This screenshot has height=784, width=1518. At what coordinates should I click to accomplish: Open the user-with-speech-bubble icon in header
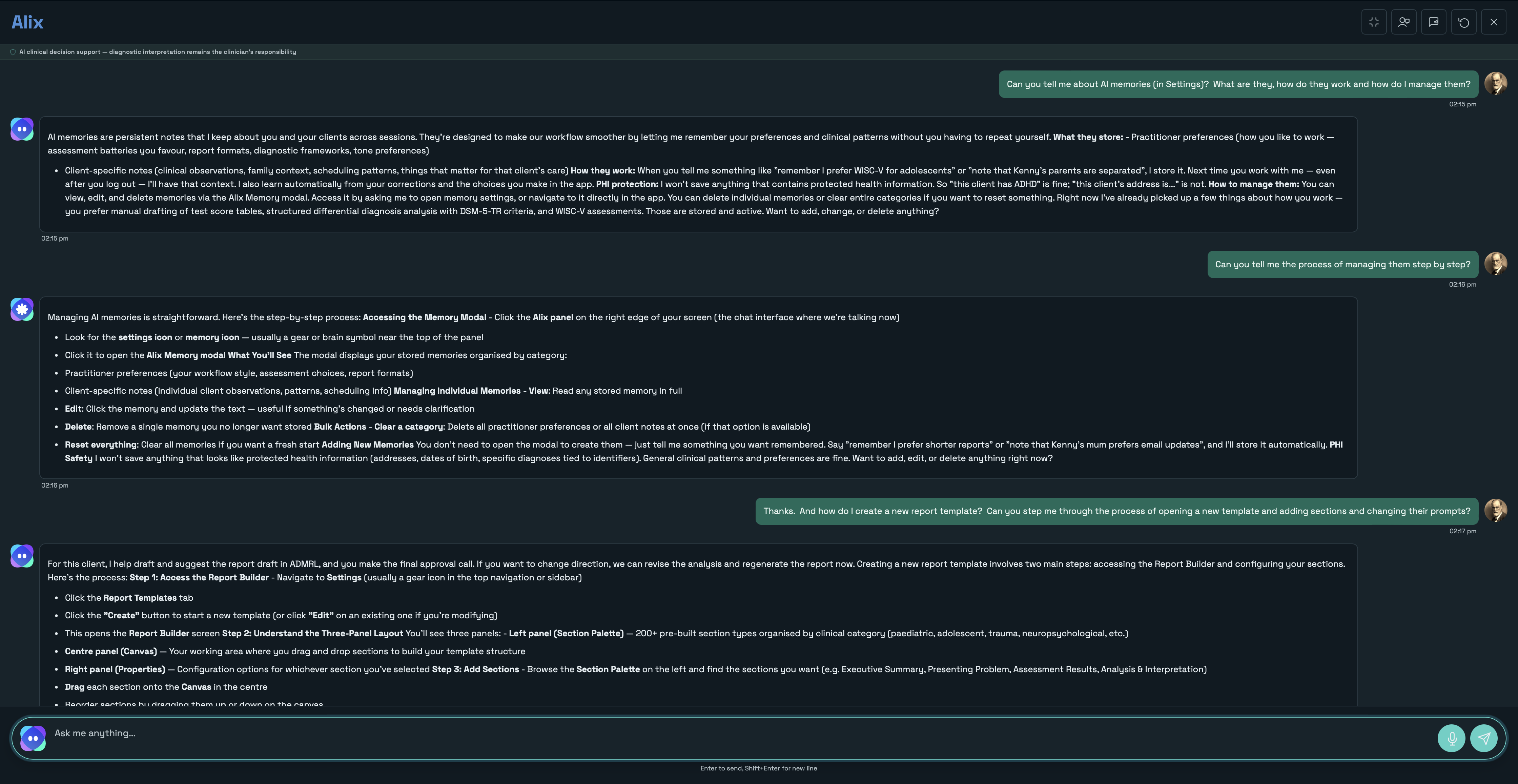1404,22
